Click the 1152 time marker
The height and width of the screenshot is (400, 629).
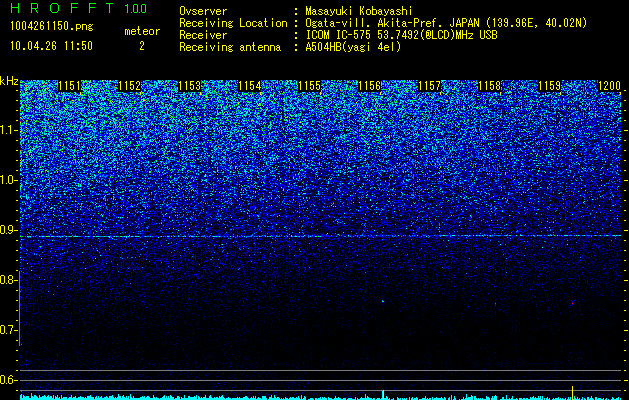click(x=130, y=86)
